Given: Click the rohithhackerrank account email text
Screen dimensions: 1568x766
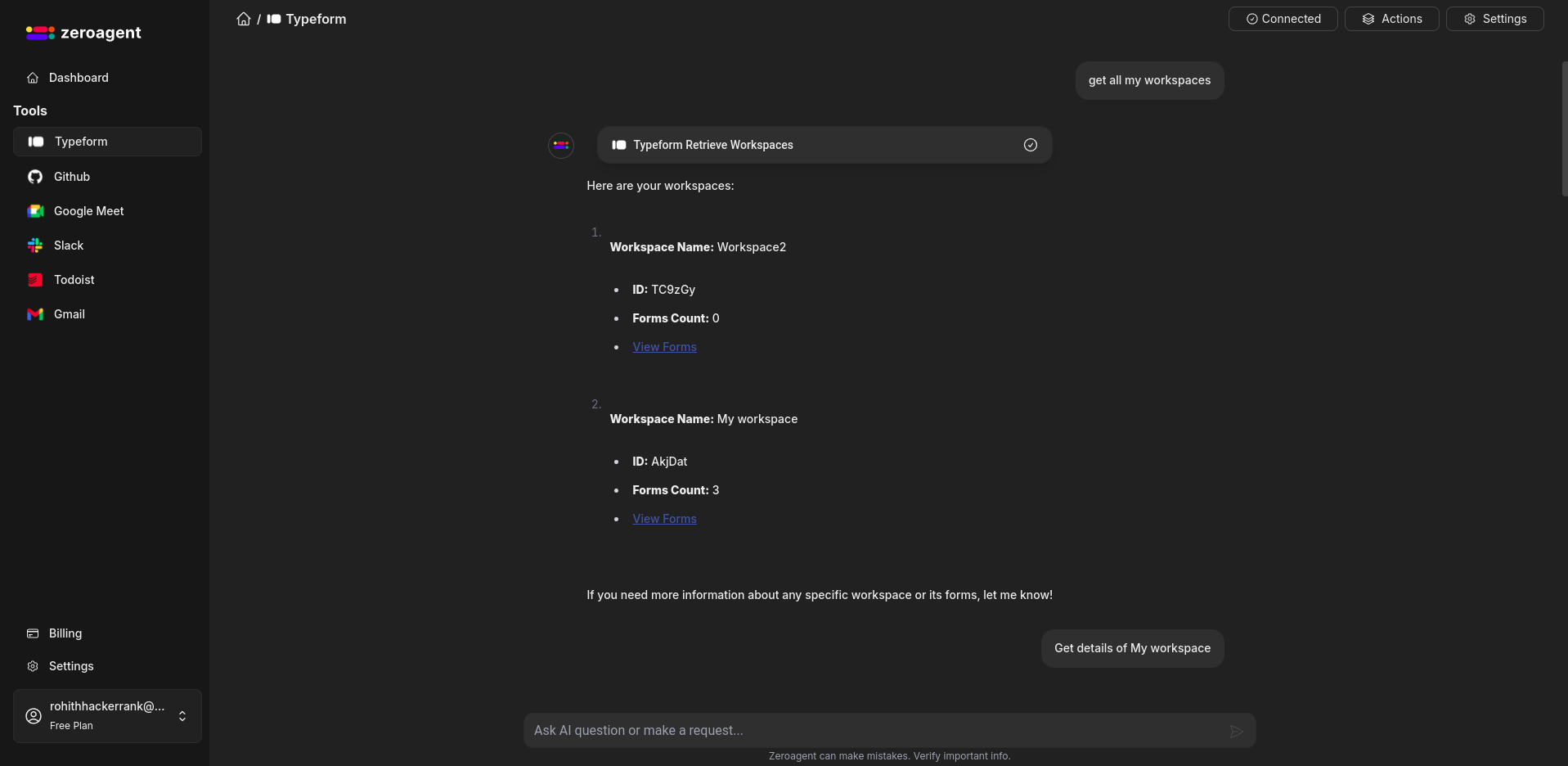Looking at the screenshot, I should [107, 706].
